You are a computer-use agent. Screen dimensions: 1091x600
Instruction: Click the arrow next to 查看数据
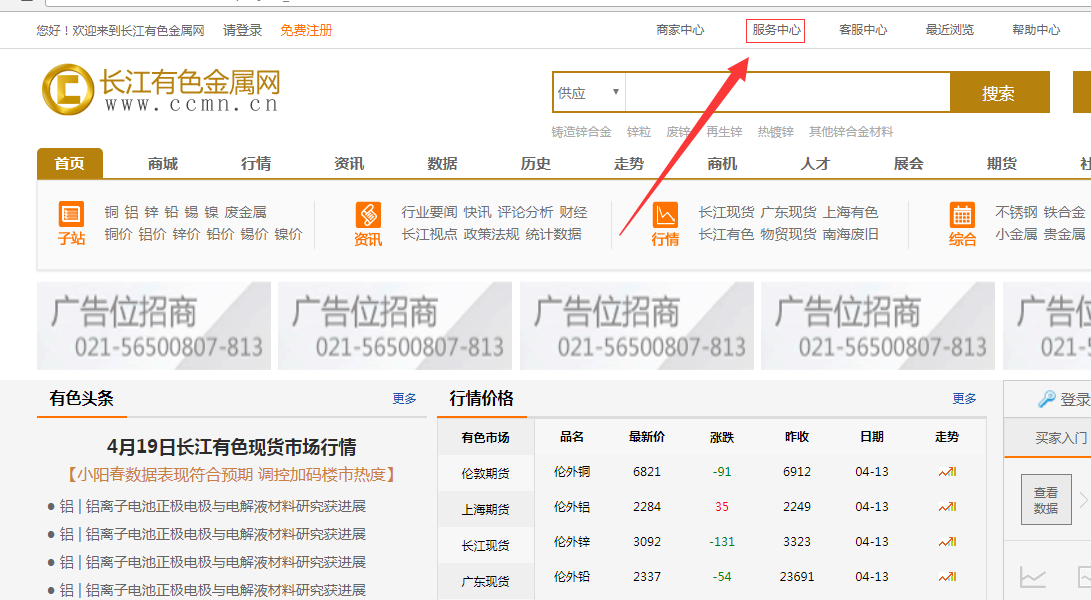[x=1083, y=499]
